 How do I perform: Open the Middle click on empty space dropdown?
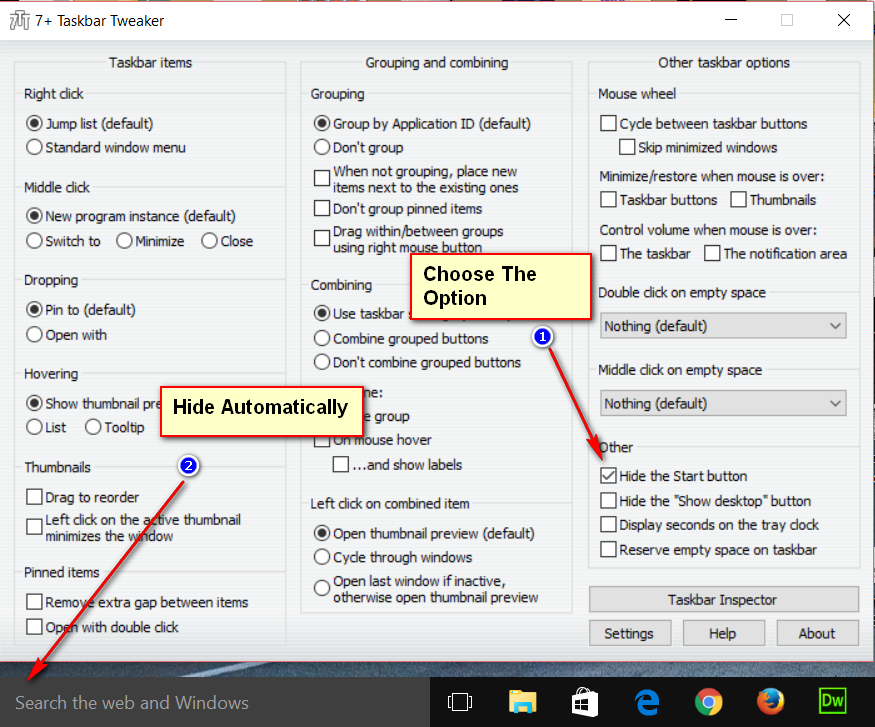click(722, 403)
